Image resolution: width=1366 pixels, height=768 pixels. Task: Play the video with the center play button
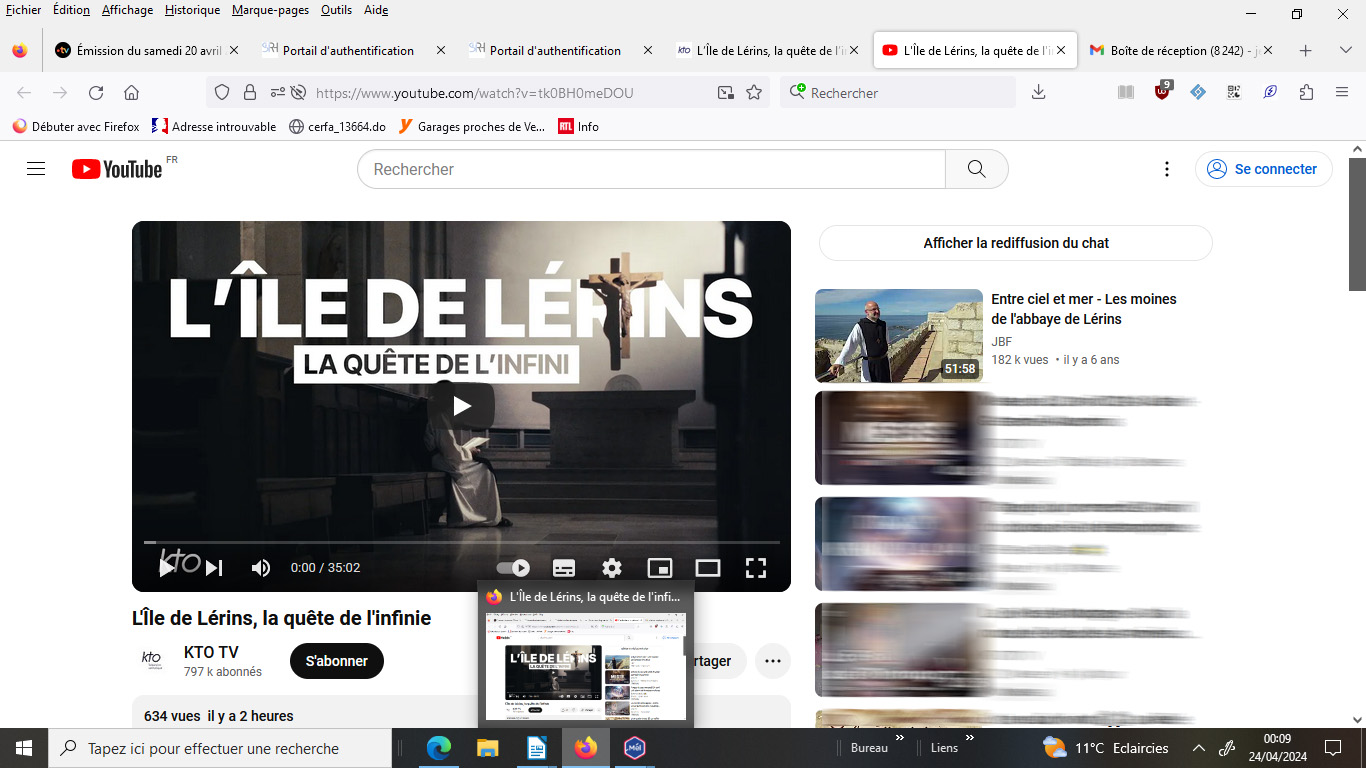click(x=462, y=406)
